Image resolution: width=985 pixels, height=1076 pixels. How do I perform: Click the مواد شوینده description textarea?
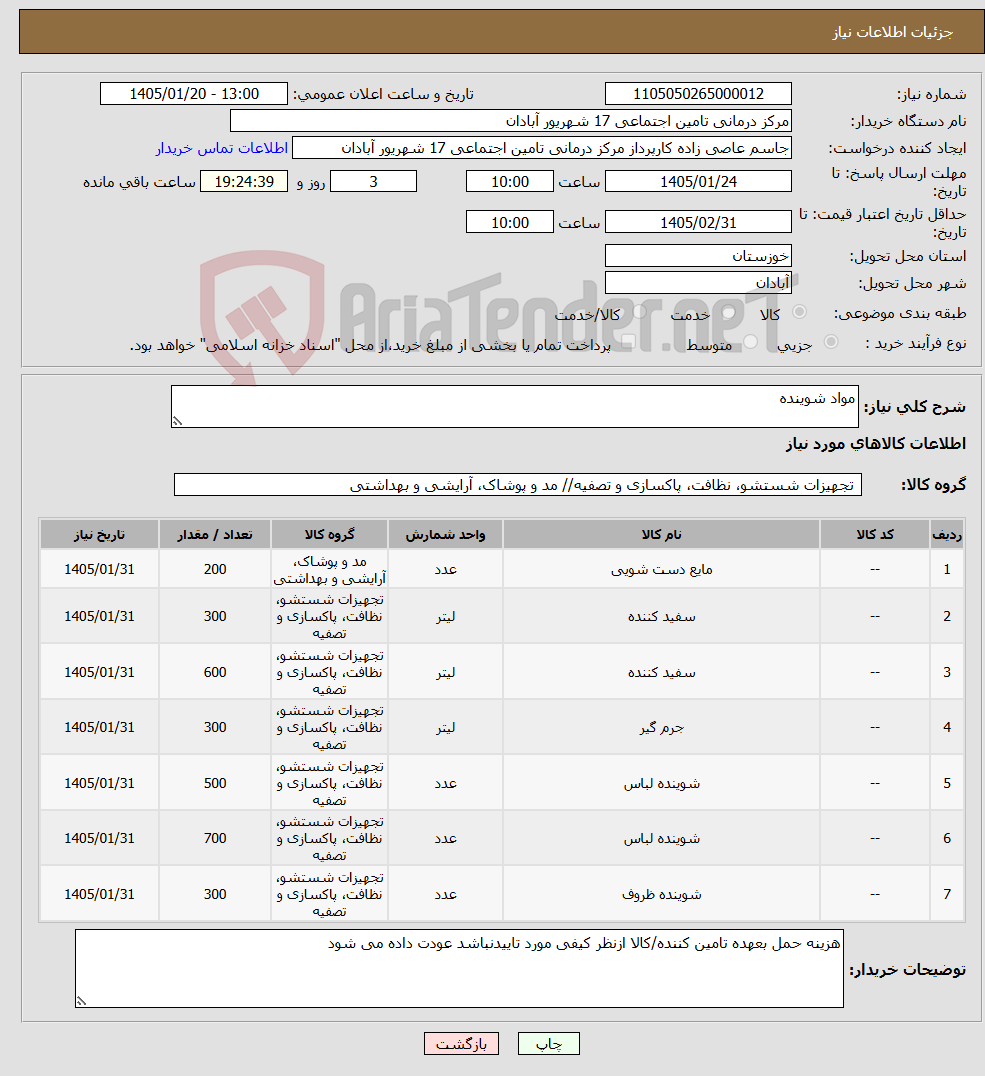pos(515,406)
